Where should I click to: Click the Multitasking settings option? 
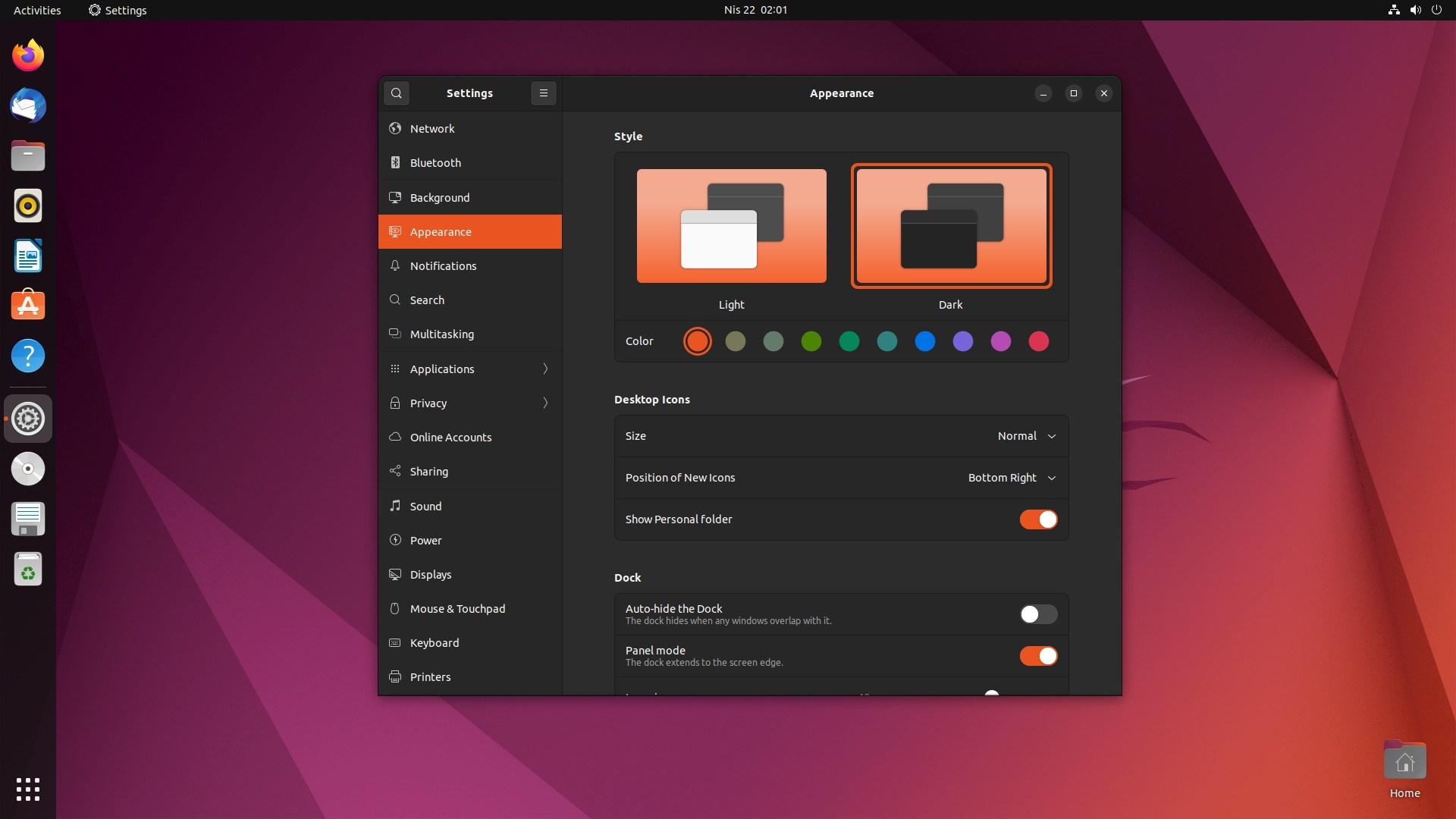coord(442,333)
